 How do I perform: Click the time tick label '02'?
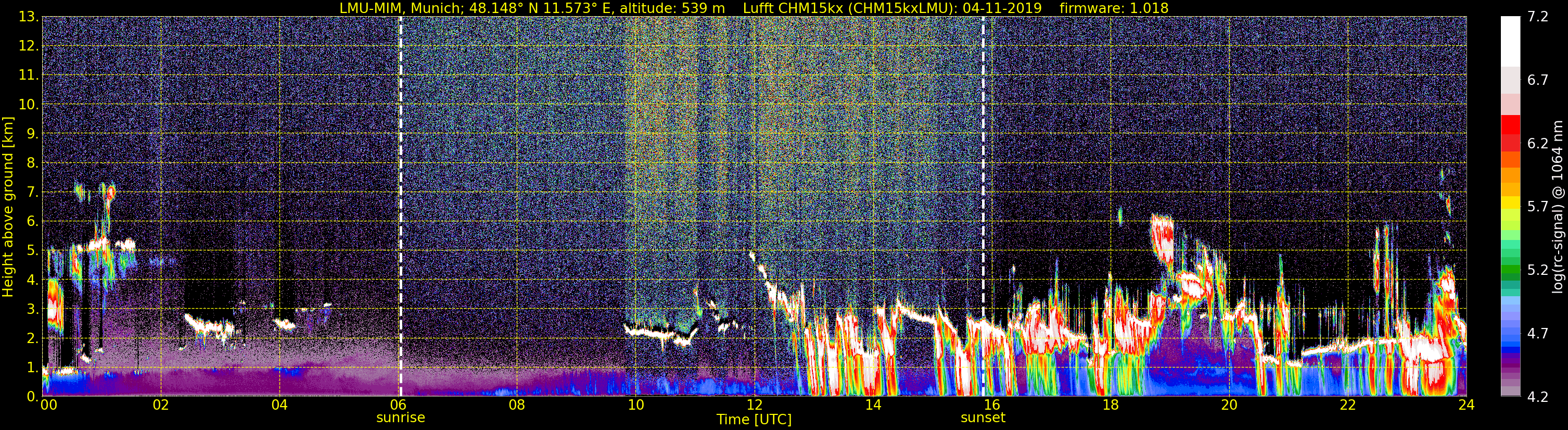(161, 405)
